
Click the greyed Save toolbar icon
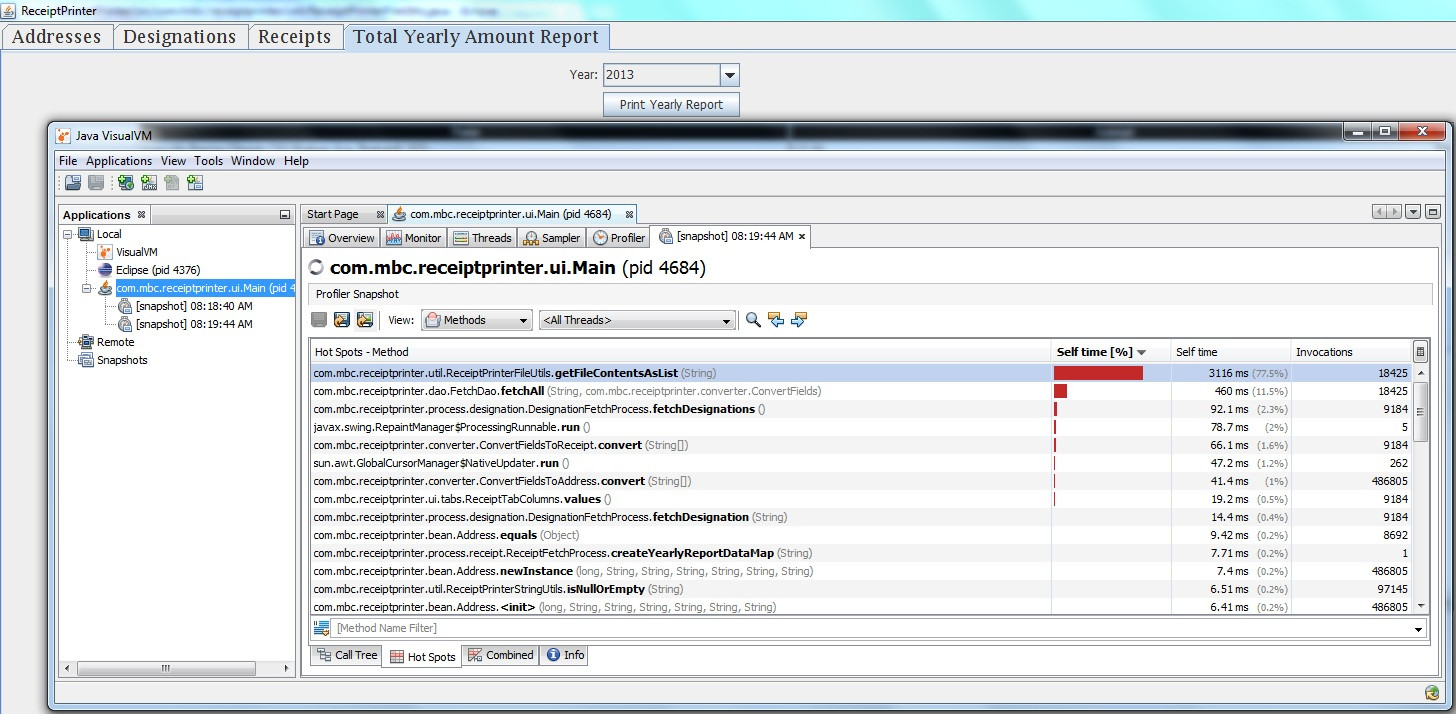point(96,183)
